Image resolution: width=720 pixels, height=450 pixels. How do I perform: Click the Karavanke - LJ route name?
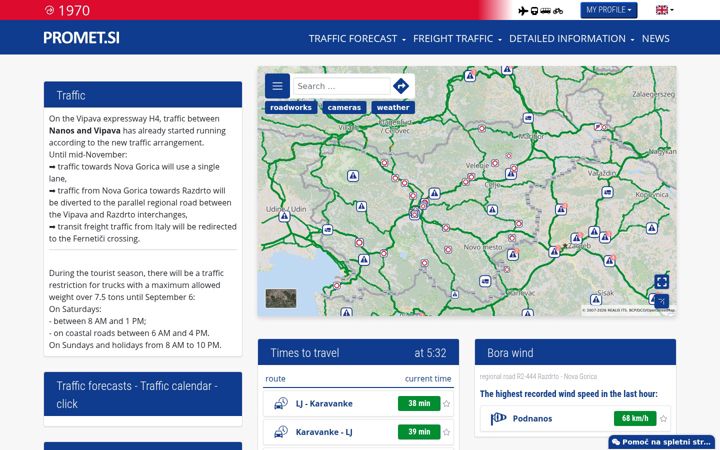point(324,432)
